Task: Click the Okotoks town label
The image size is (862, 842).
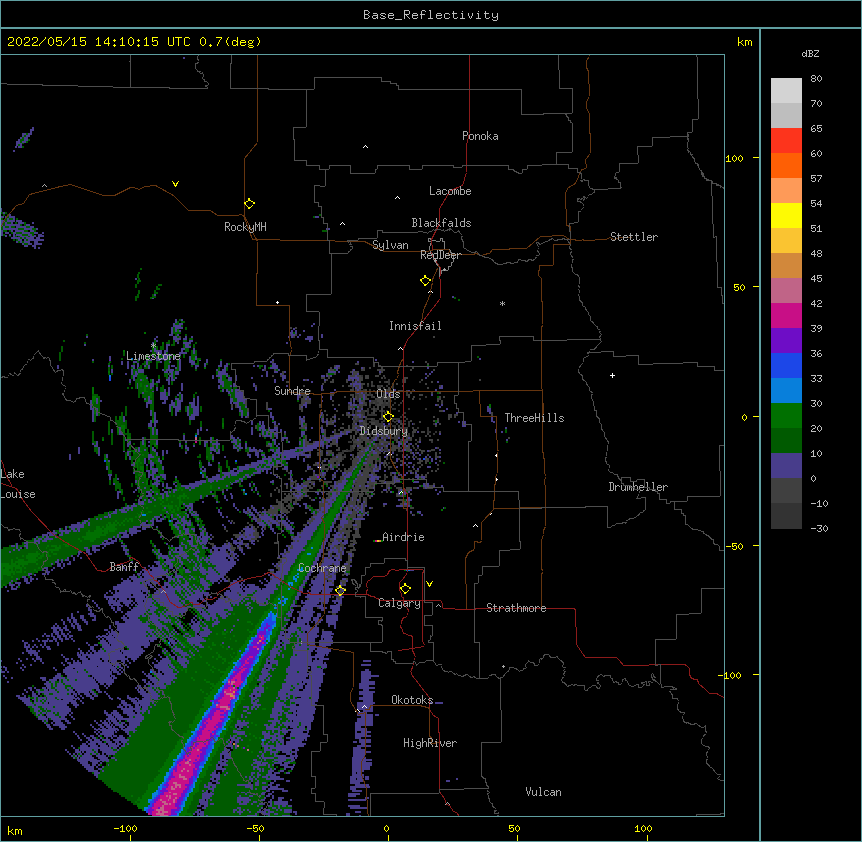Action: tap(412, 700)
